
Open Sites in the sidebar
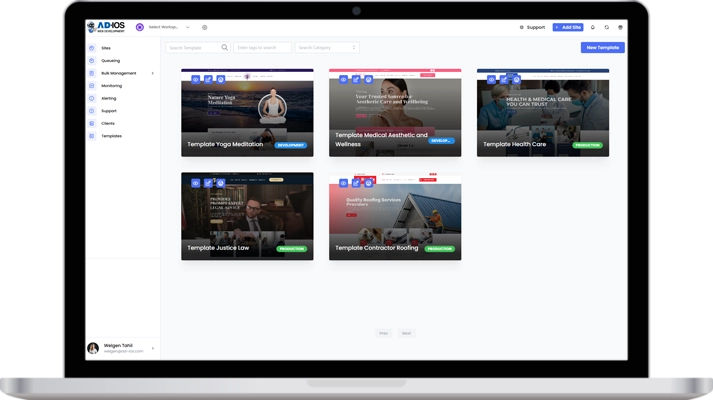coord(106,48)
